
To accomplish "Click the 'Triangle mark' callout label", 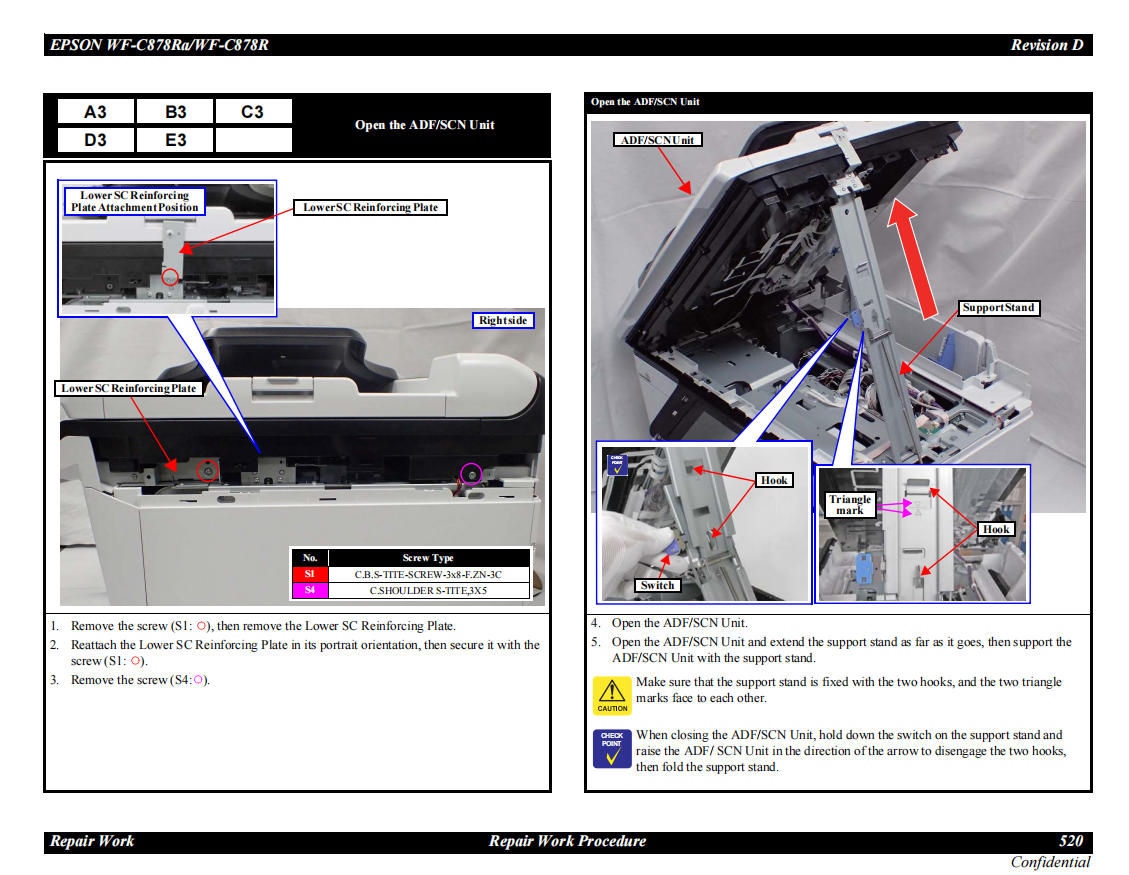I will tap(850, 505).
